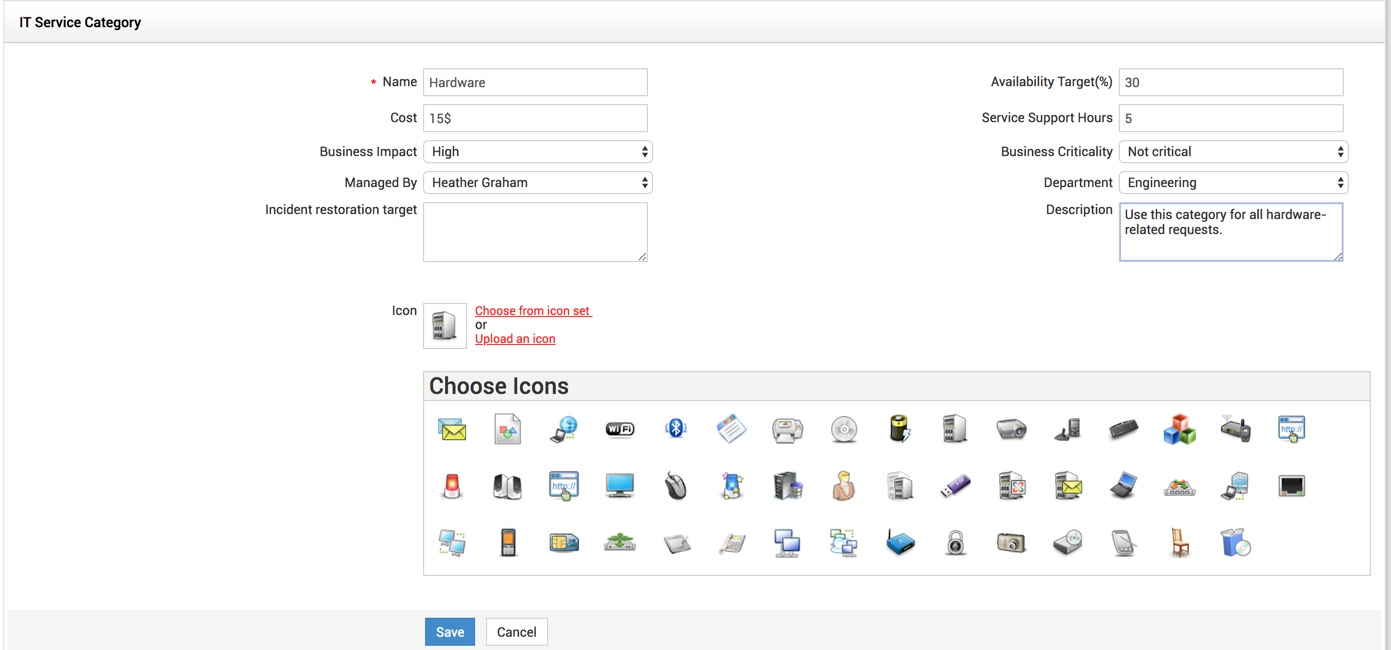This screenshot has height=650, width=1391.
Task: Open the Choose from icon set link
Action: point(533,311)
